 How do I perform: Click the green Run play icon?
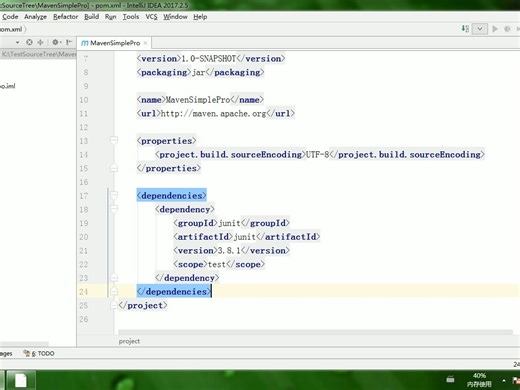tap(495, 29)
